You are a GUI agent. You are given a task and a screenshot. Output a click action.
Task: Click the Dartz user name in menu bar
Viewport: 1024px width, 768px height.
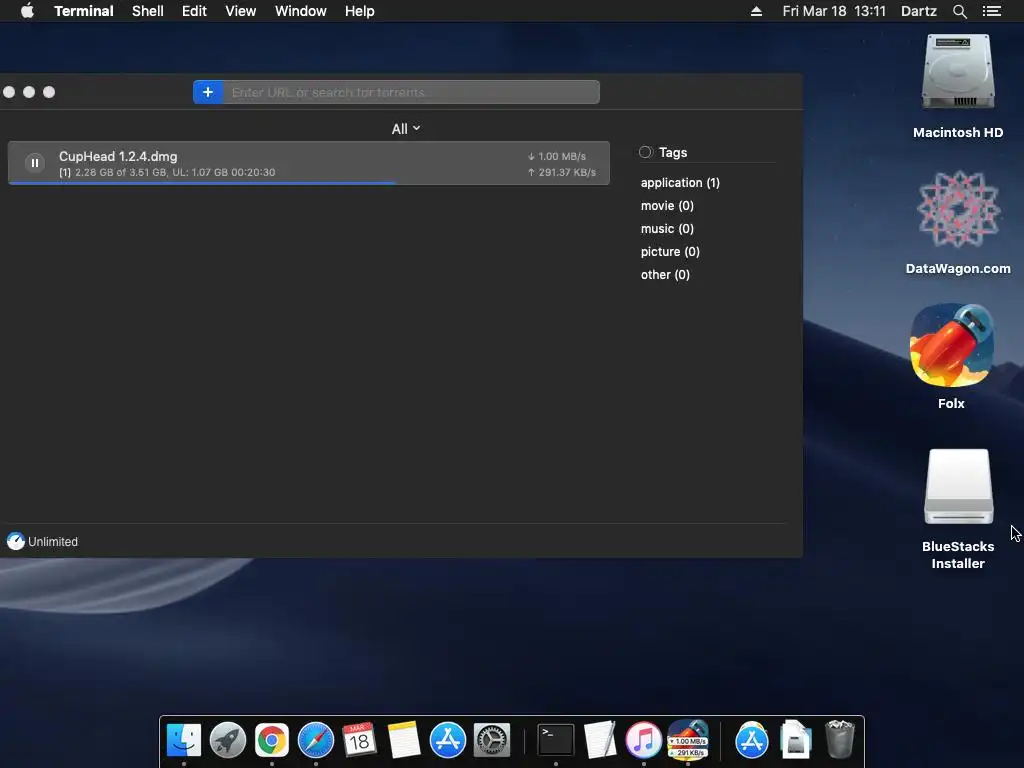click(918, 11)
